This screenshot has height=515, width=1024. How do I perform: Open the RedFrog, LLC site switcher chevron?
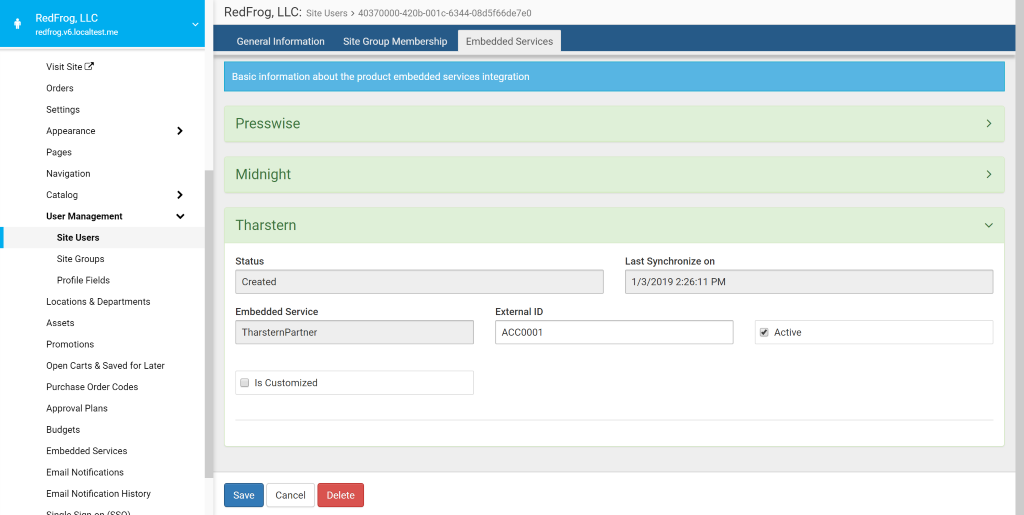tap(195, 25)
